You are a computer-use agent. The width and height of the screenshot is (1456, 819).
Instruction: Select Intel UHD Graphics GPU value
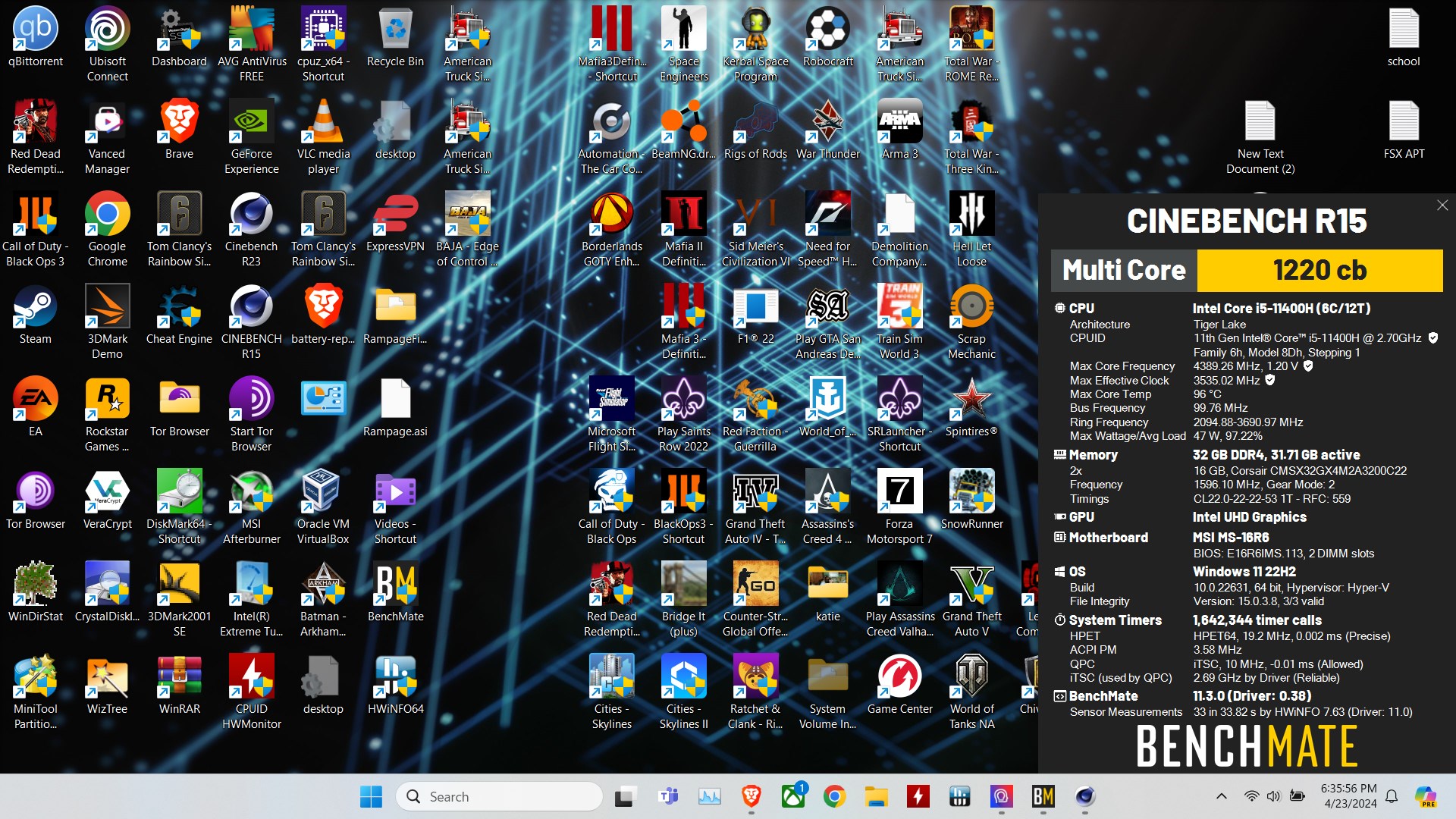(x=1249, y=517)
